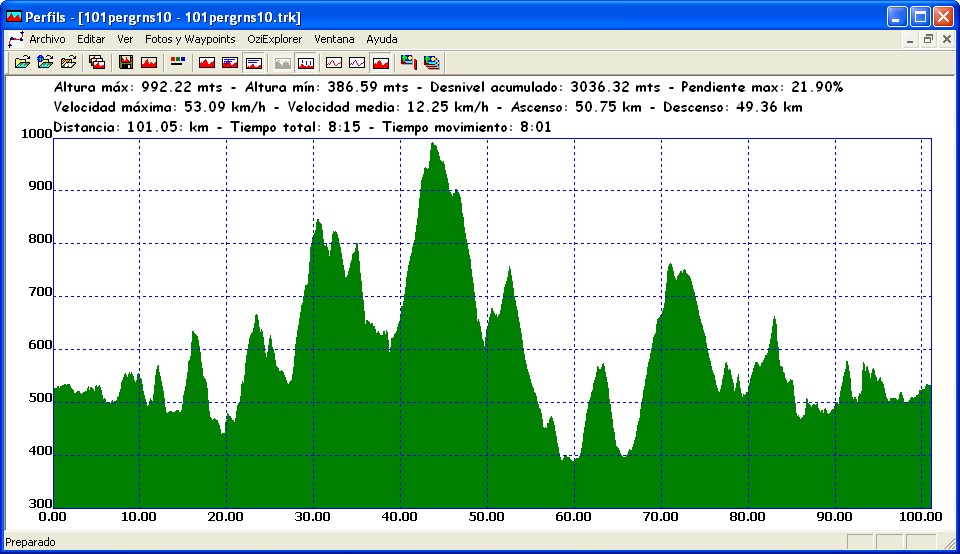Viewport: 960px width, 554px height.
Task: Click the stacked red profile windows icon
Action: tap(97, 62)
